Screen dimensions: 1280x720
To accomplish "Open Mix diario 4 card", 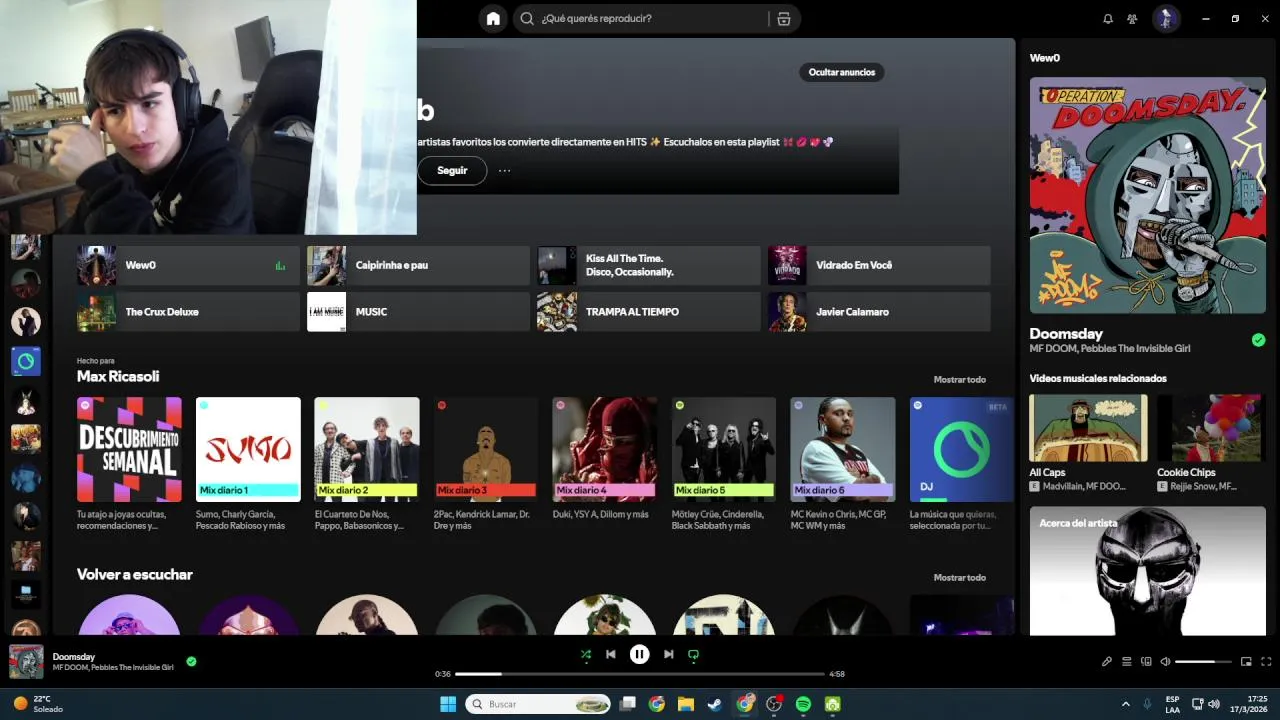I will click(x=605, y=463).
